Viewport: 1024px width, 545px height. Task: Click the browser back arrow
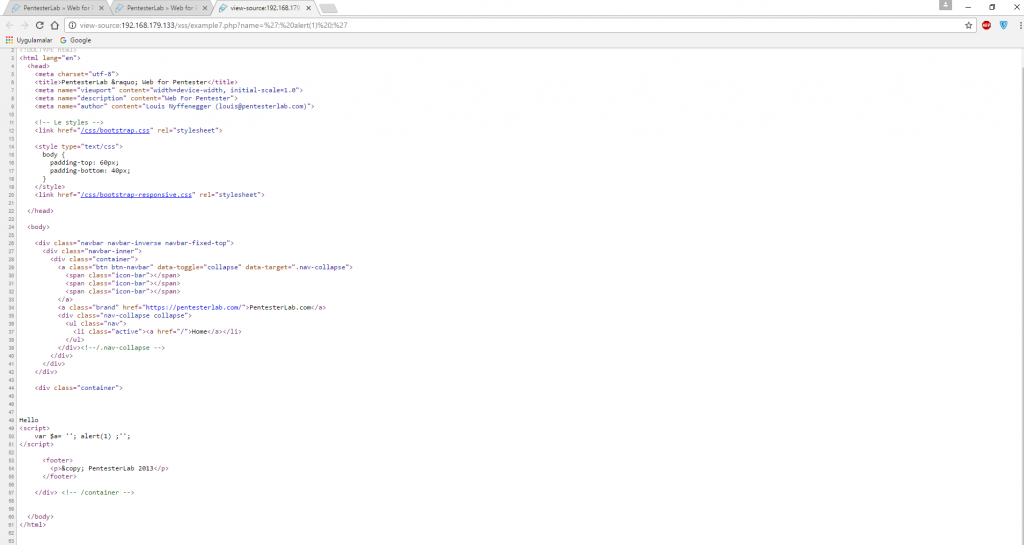10,25
